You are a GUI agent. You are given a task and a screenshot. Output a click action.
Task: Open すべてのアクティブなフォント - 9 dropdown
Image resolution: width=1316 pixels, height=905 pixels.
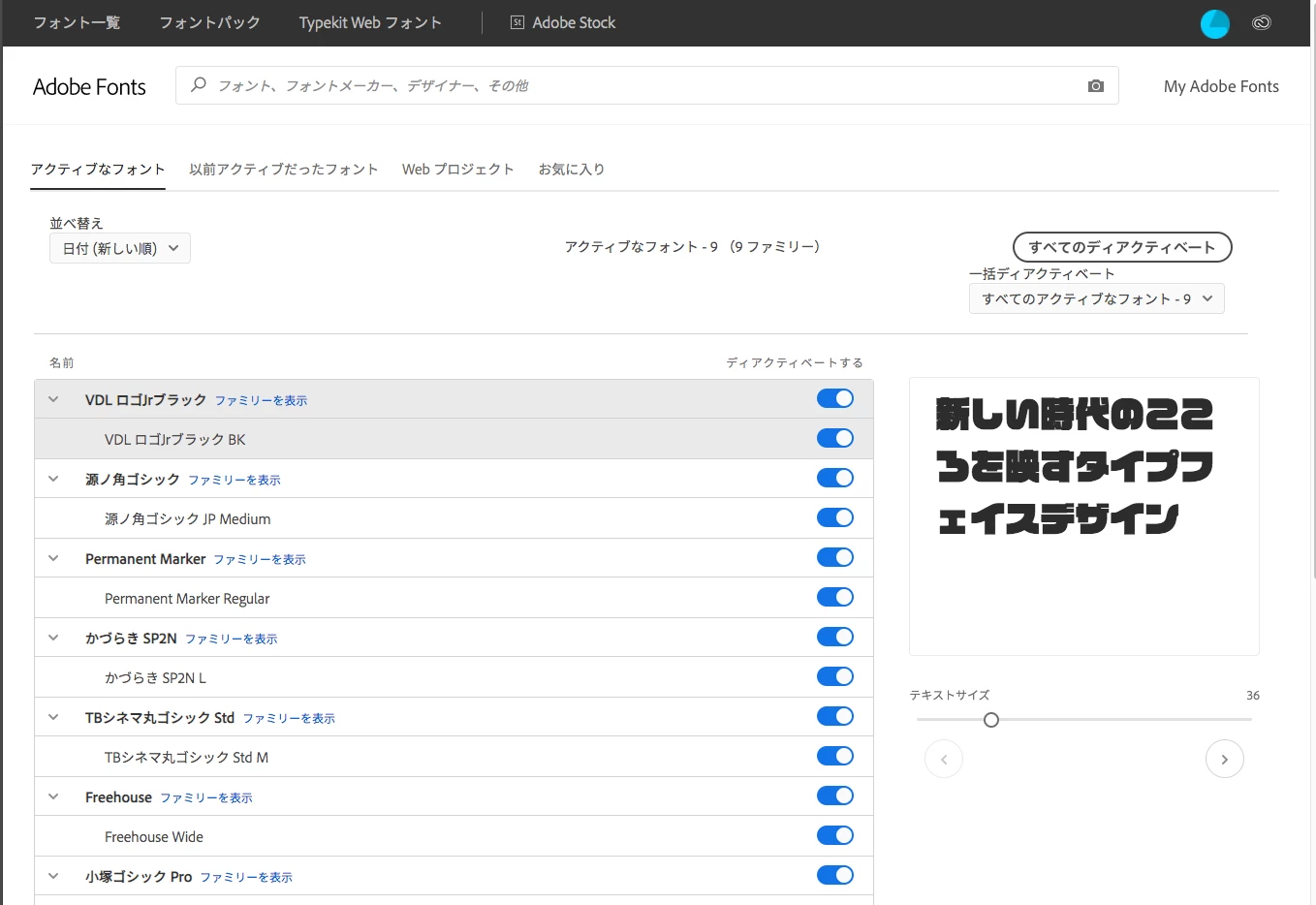tap(1097, 298)
